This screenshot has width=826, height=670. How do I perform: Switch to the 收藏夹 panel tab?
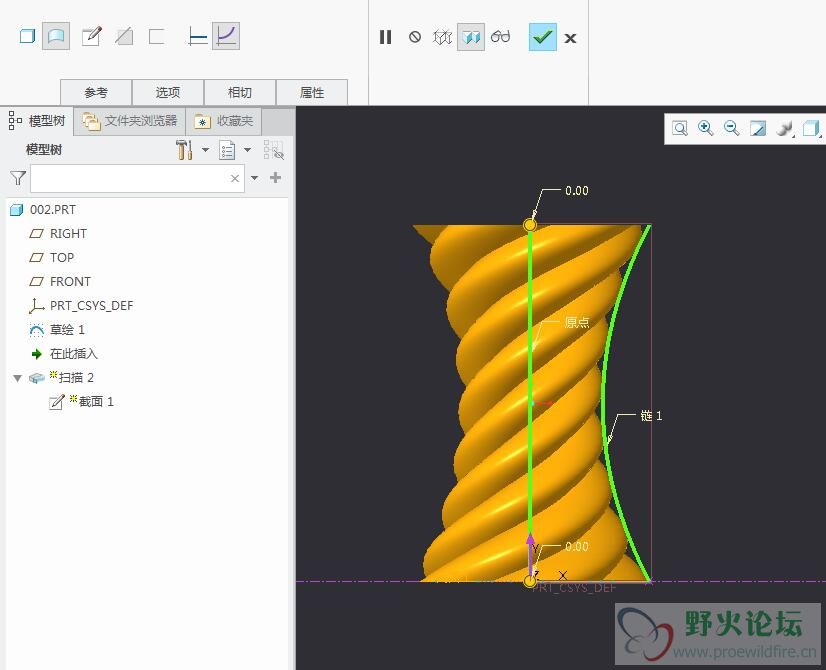224,121
